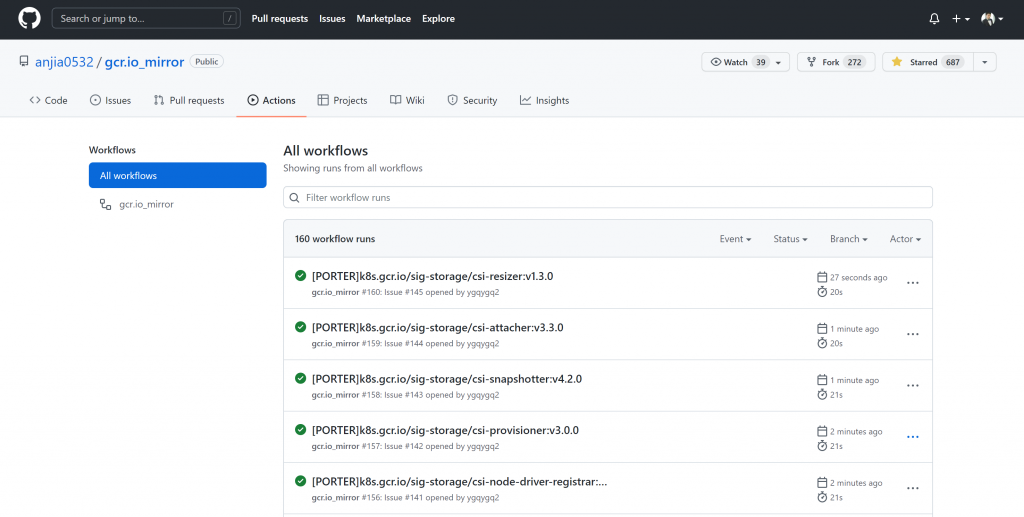Toggle the Starred button

(x=927, y=62)
